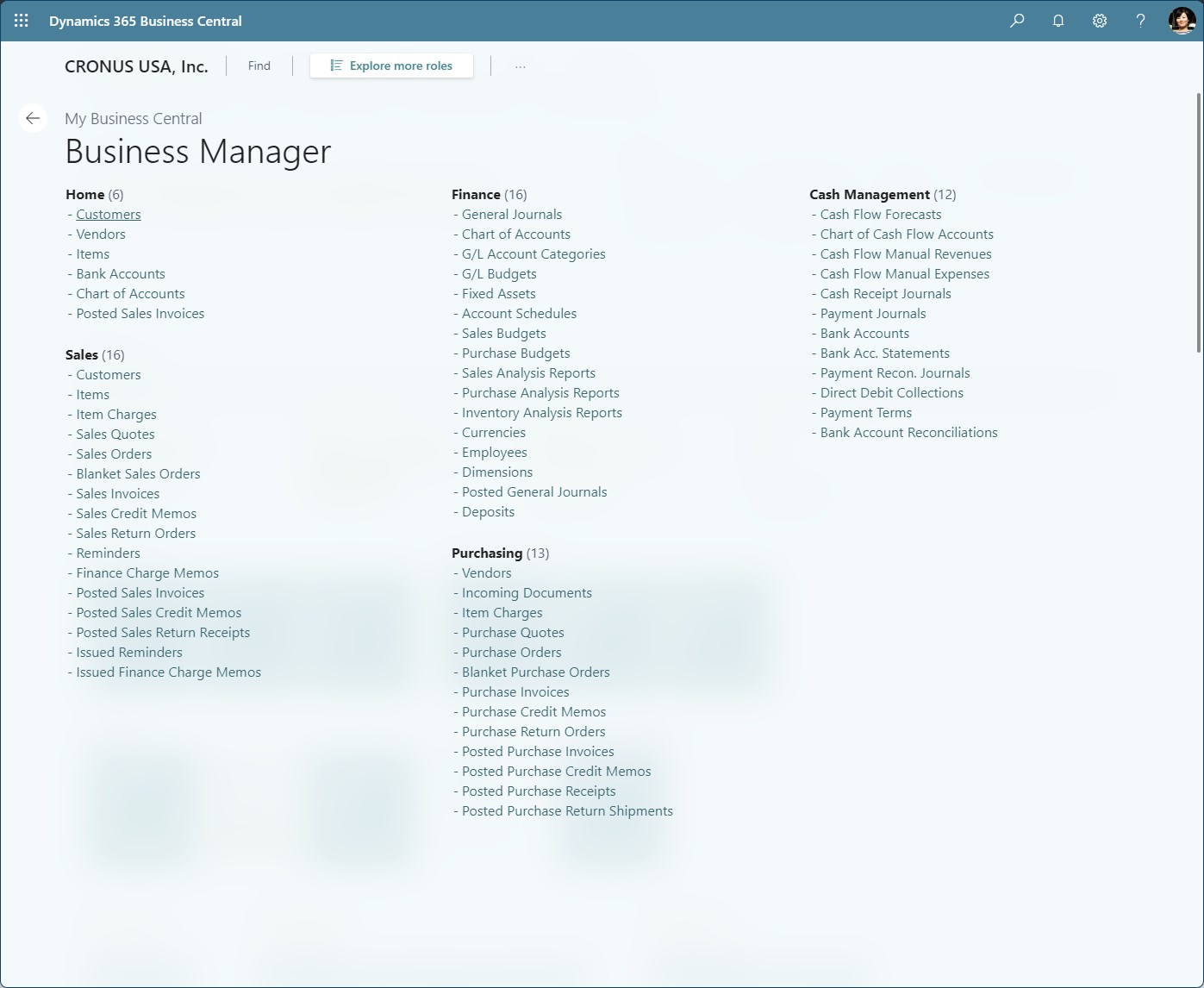Open the notifications bell icon
Screen dimensions: 1204x988
(x=1058, y=21)
